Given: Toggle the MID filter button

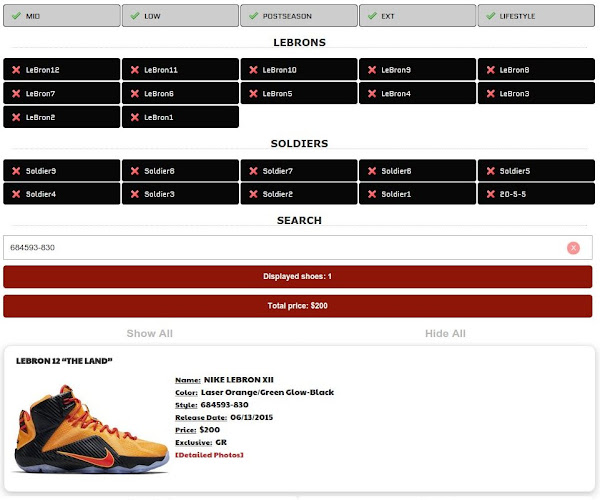Looking at the screenshot, I should click(62, 16).
